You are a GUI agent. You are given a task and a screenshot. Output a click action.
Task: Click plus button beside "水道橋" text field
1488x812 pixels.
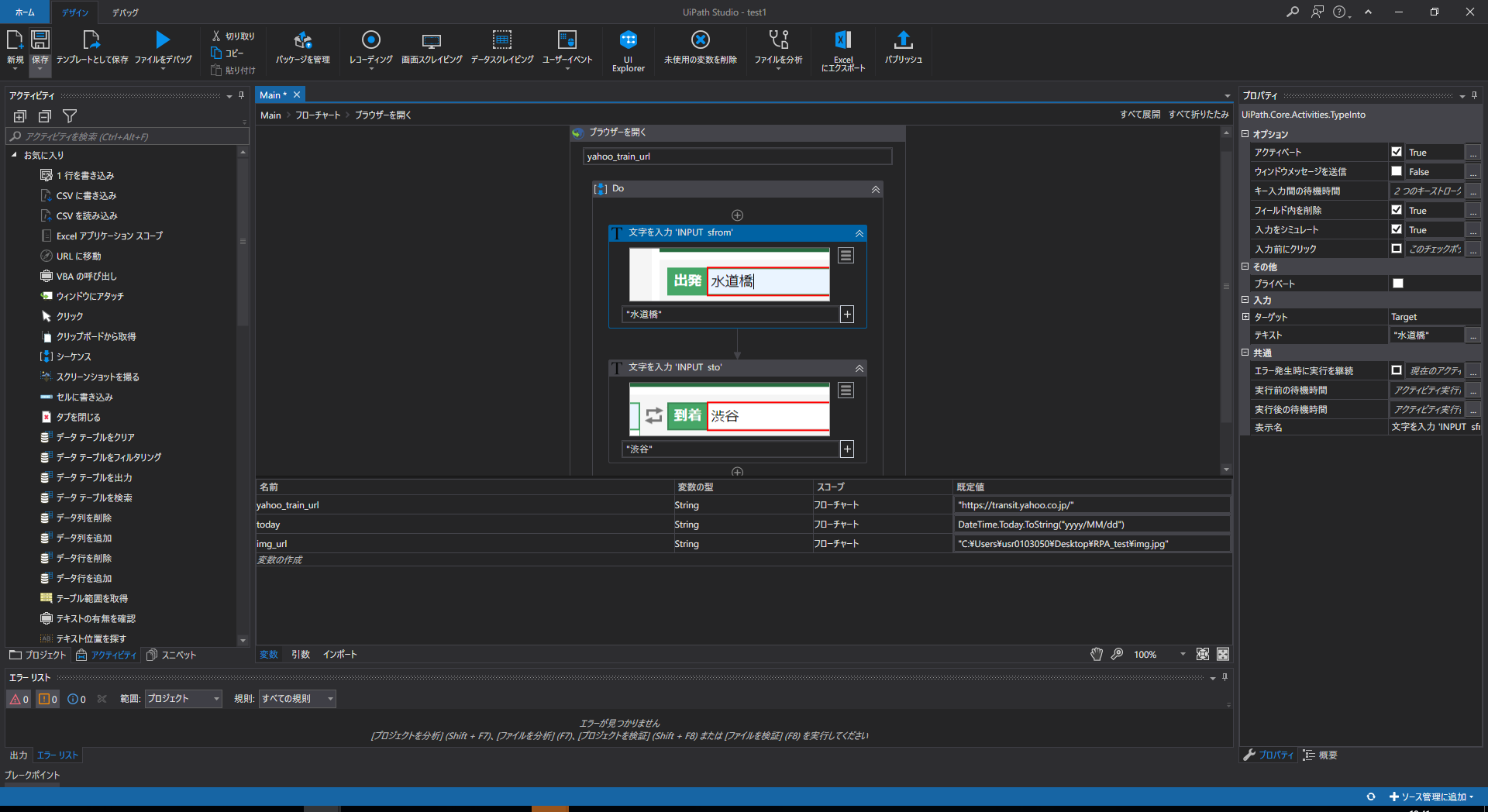(847, 315)
